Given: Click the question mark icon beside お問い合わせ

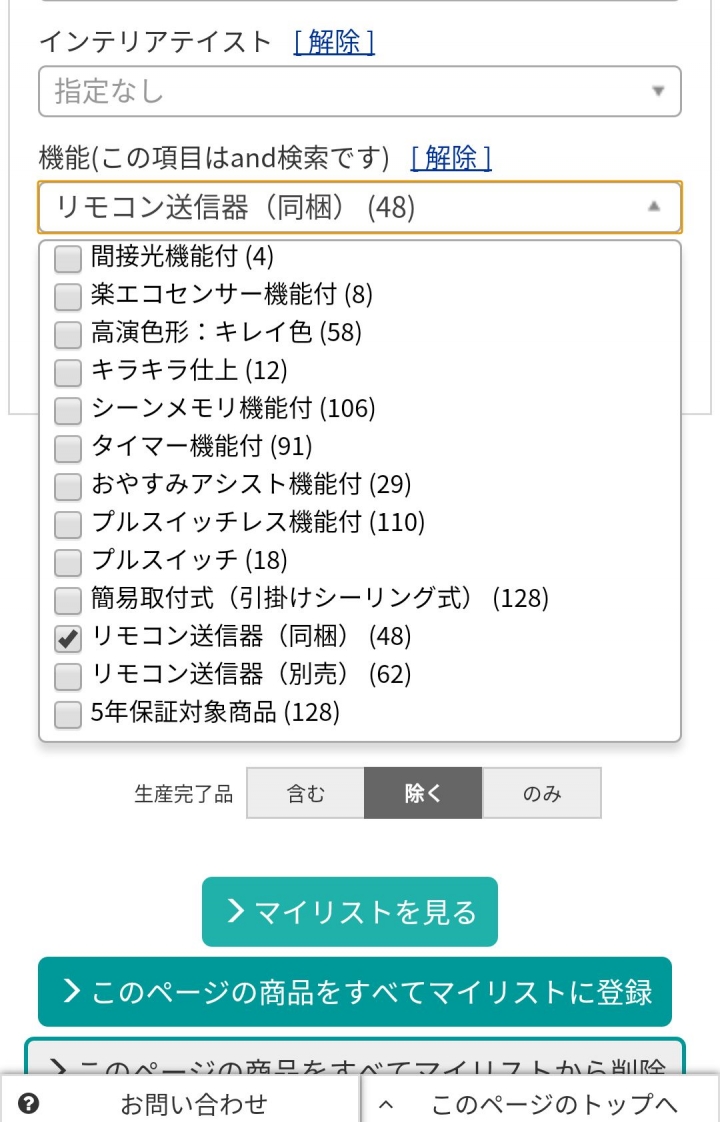Looking at the screenshot, I should coord(29,1103).
